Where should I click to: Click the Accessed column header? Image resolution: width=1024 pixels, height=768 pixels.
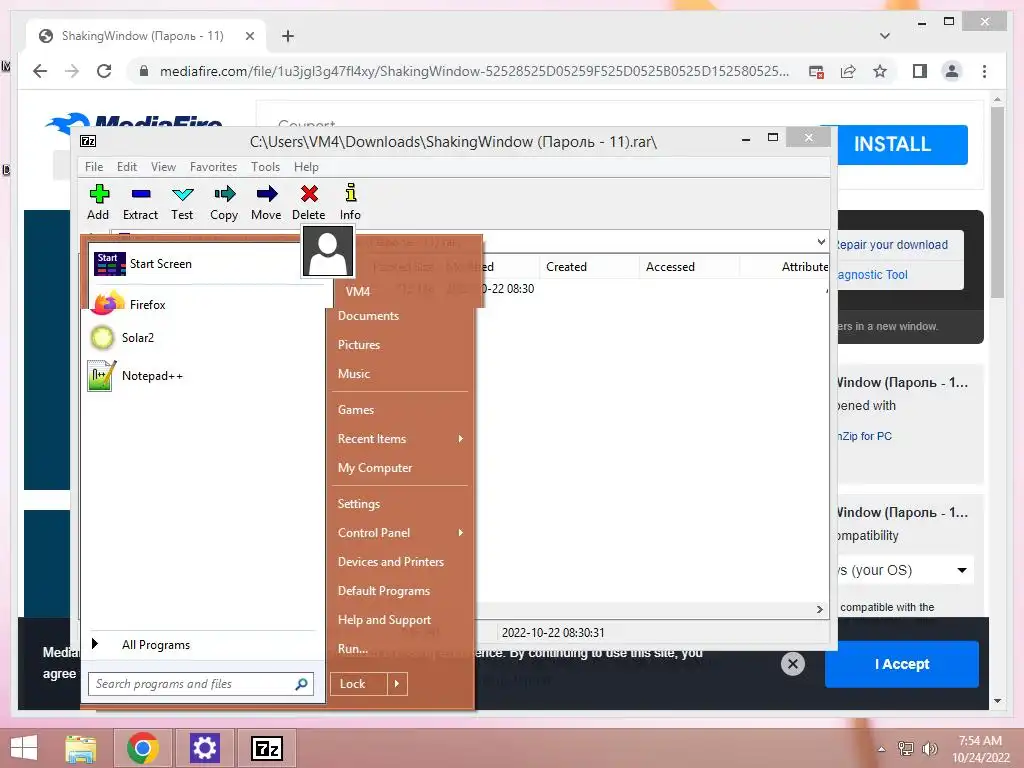(x=689, y=266)
